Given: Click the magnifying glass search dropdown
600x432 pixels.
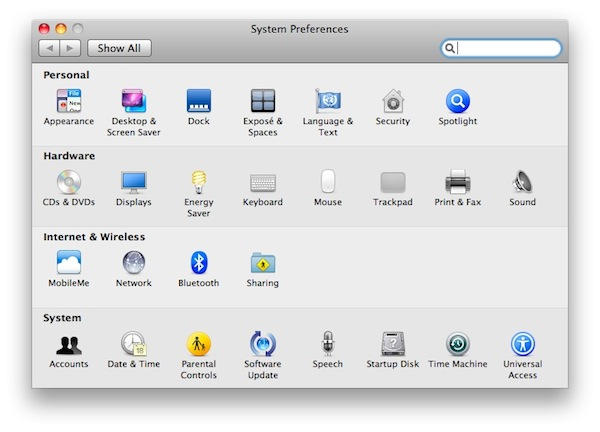Looking at the screenshot, I should click(451, 48).
